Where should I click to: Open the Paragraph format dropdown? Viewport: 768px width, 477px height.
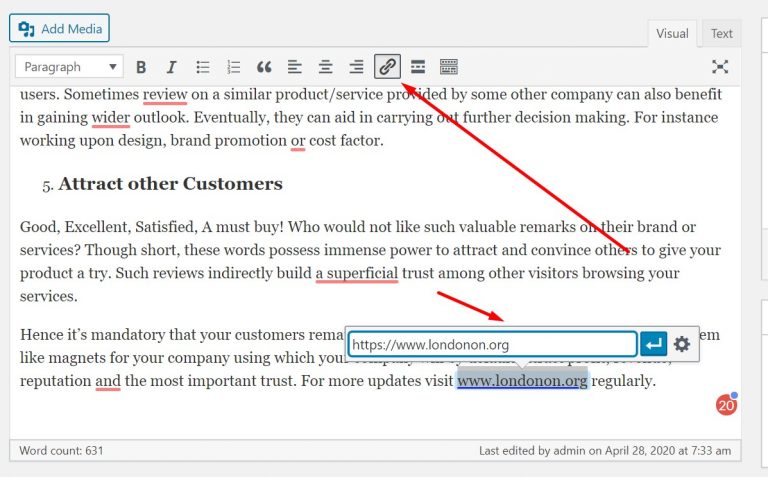(x=69, y=67)
